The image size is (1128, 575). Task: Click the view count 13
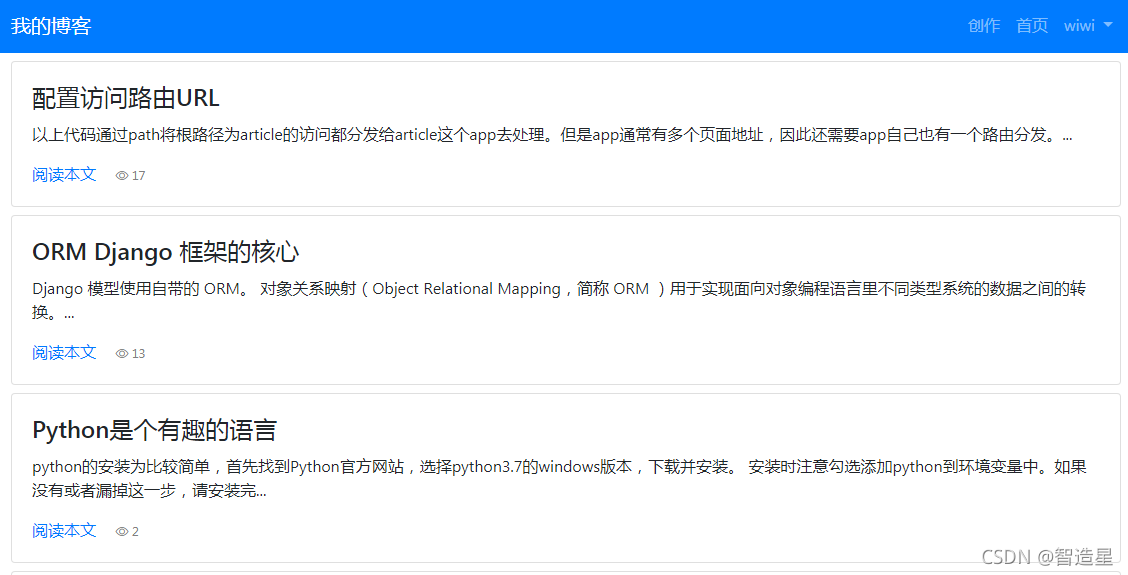coord(138,353)
